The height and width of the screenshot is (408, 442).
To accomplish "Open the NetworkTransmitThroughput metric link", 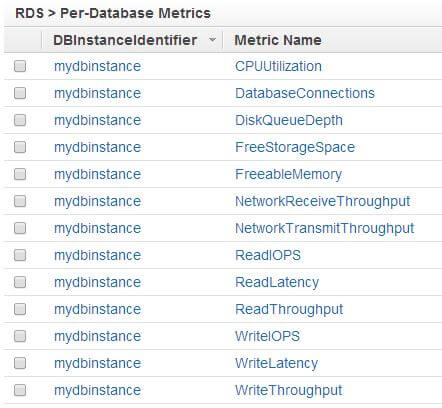I will pyautogui.click(x=325, y=228).
